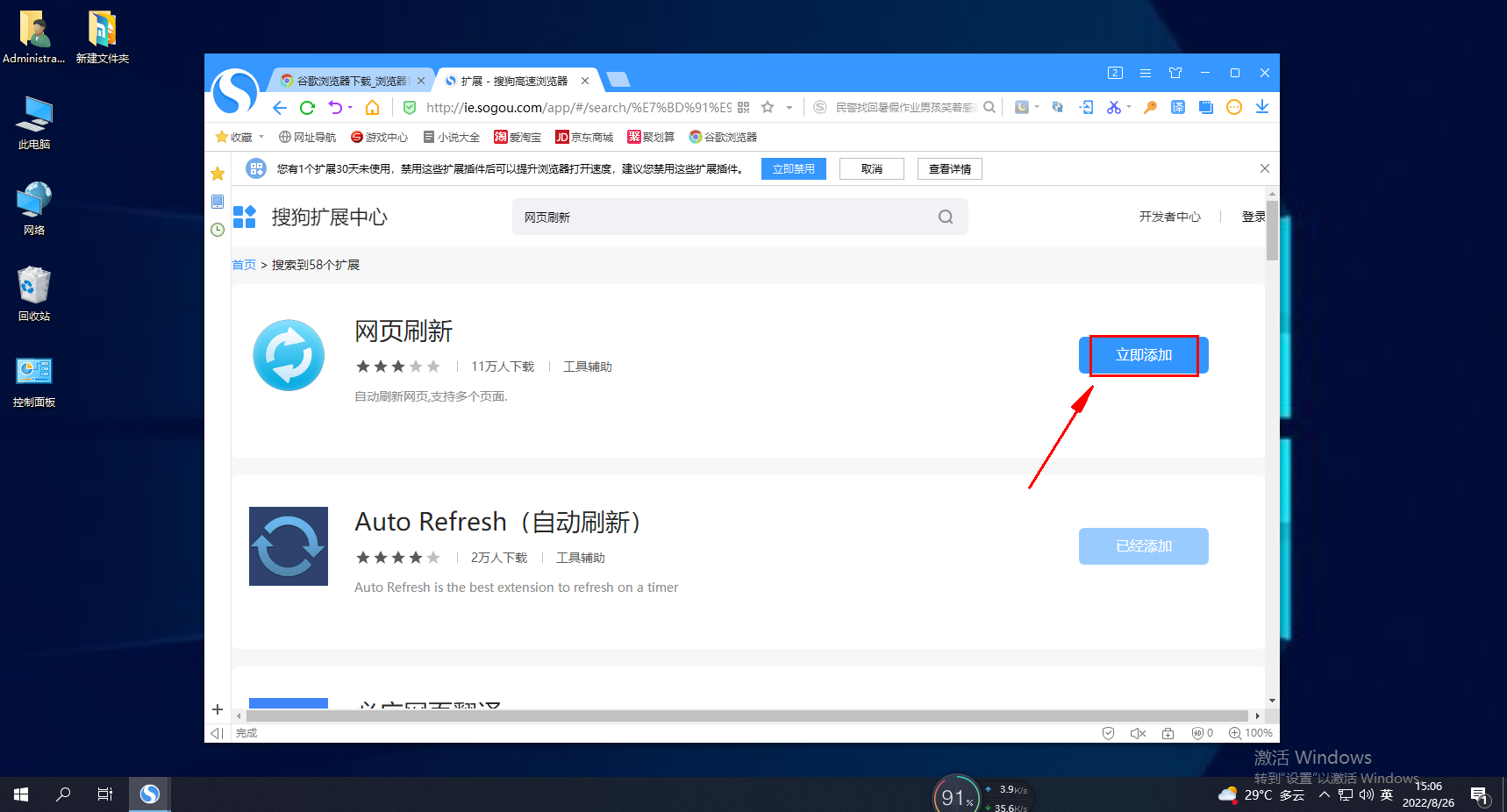Open the downloads arrow icon
Viewport: 1507px width, 812px height.
point(1262,107)
